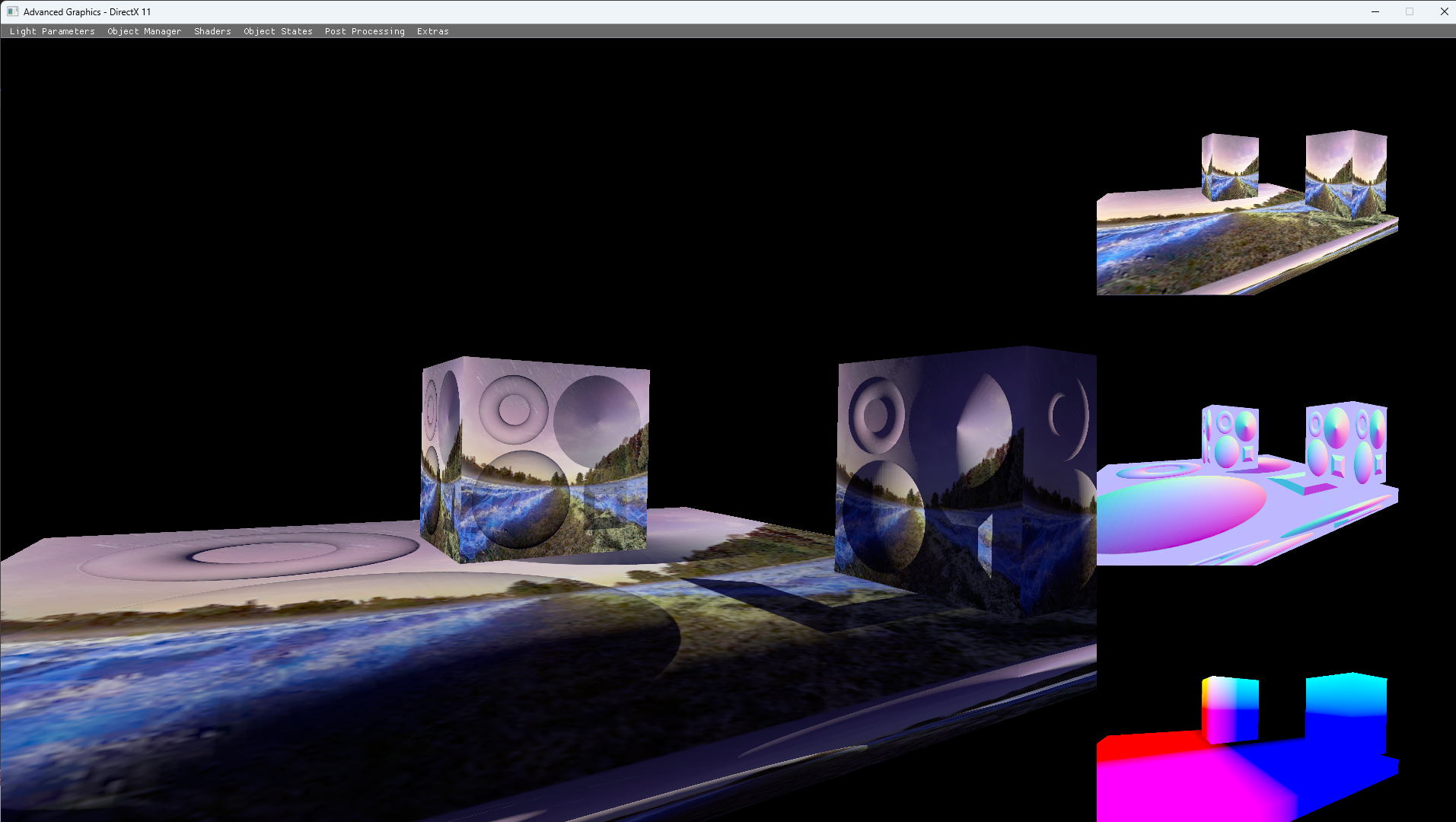Screen dimensions: 1456x822
Task: Open the Object States menu
Action: point(278,31)
